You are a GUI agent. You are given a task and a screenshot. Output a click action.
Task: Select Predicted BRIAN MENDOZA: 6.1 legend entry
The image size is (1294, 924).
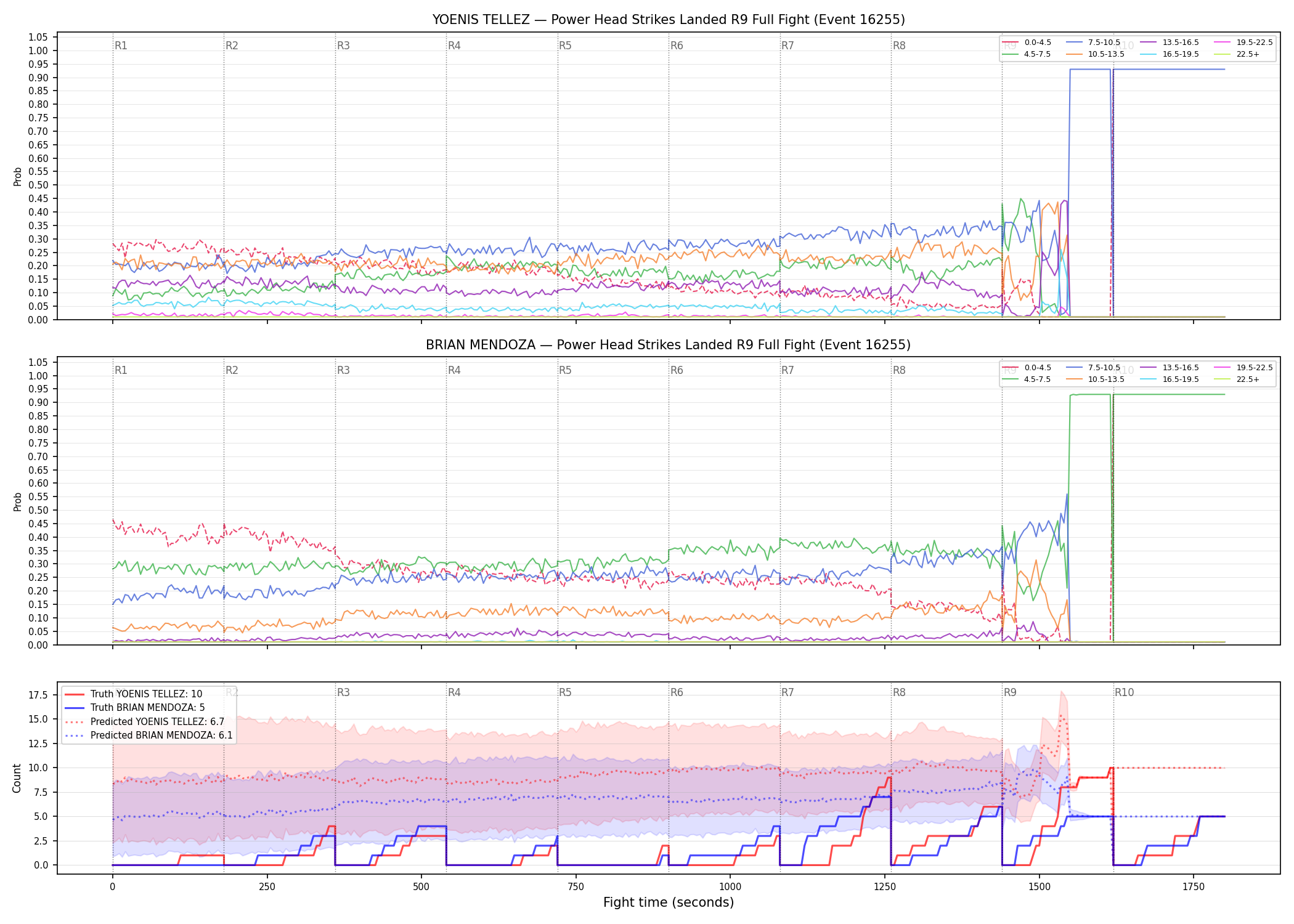click(149, 735)
